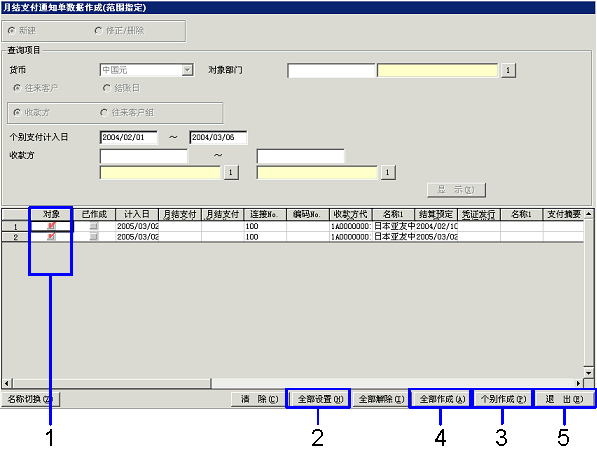The width and height of the screenshot is (597, 453).
Task: Select the 结账日 radio option
Action: coord(106,88)
